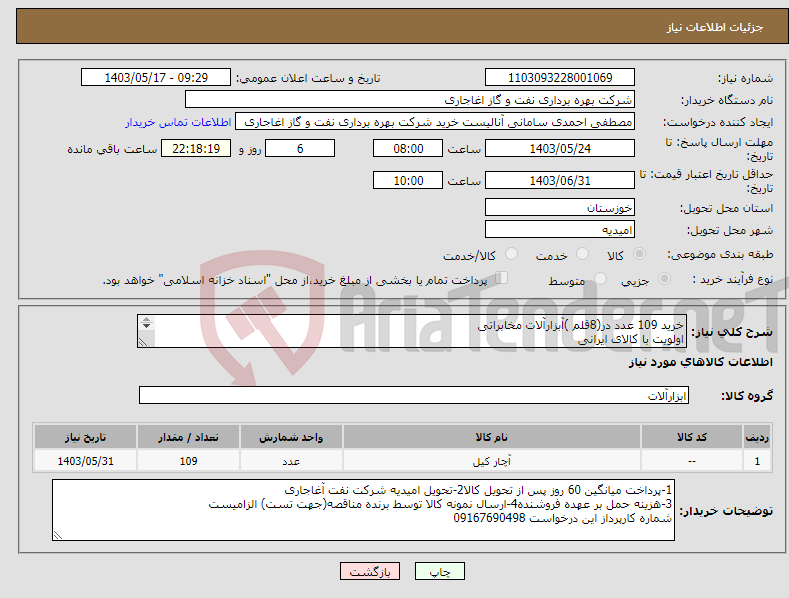Select the خدمت radio button
The width and height of the screenshot is (789, 598).
click(x=582, y=254)
